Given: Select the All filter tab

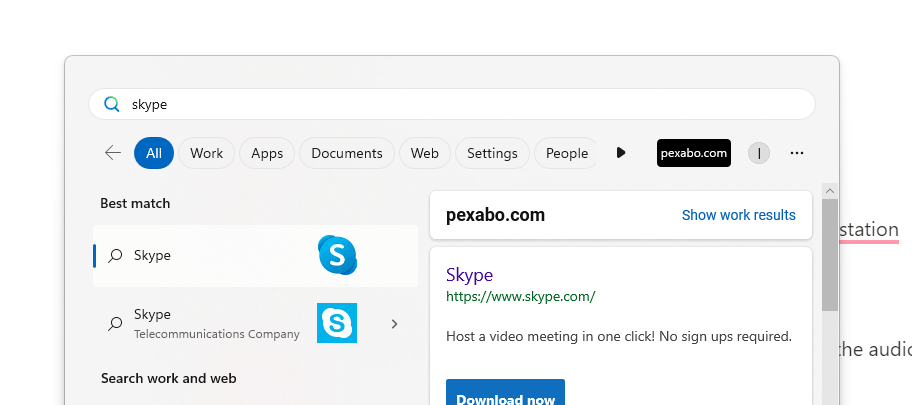Looking at the screenshot, I should 154,153.
